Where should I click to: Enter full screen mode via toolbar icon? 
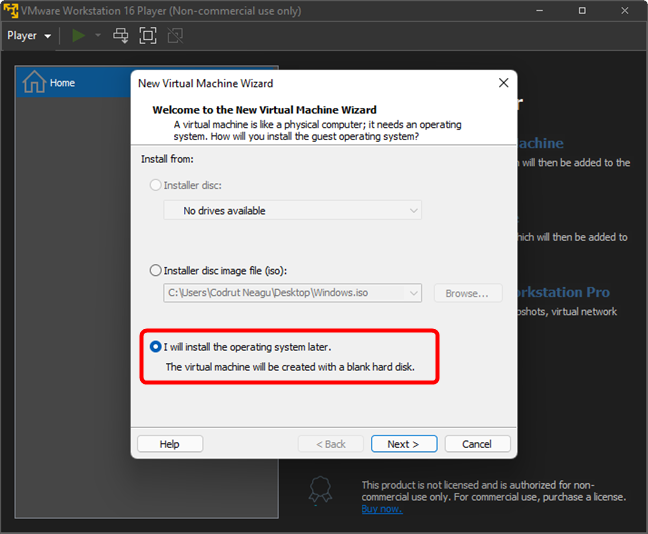pyautogui.click(x=148, y=36)
